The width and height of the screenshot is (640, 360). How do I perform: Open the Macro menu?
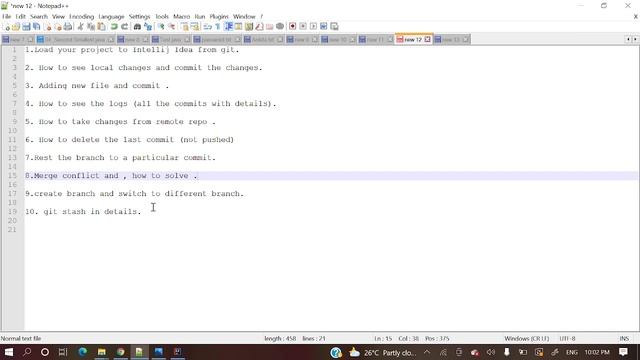(181, 17)
